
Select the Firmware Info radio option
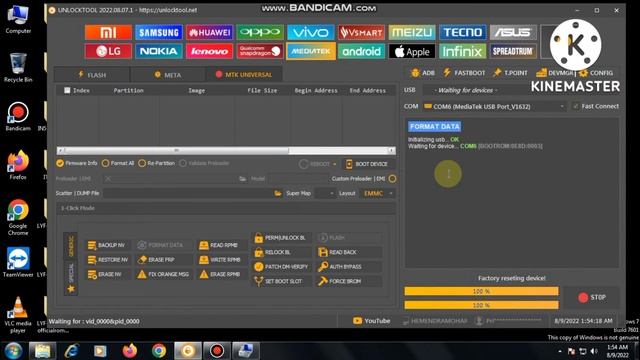tap(77, 163)
